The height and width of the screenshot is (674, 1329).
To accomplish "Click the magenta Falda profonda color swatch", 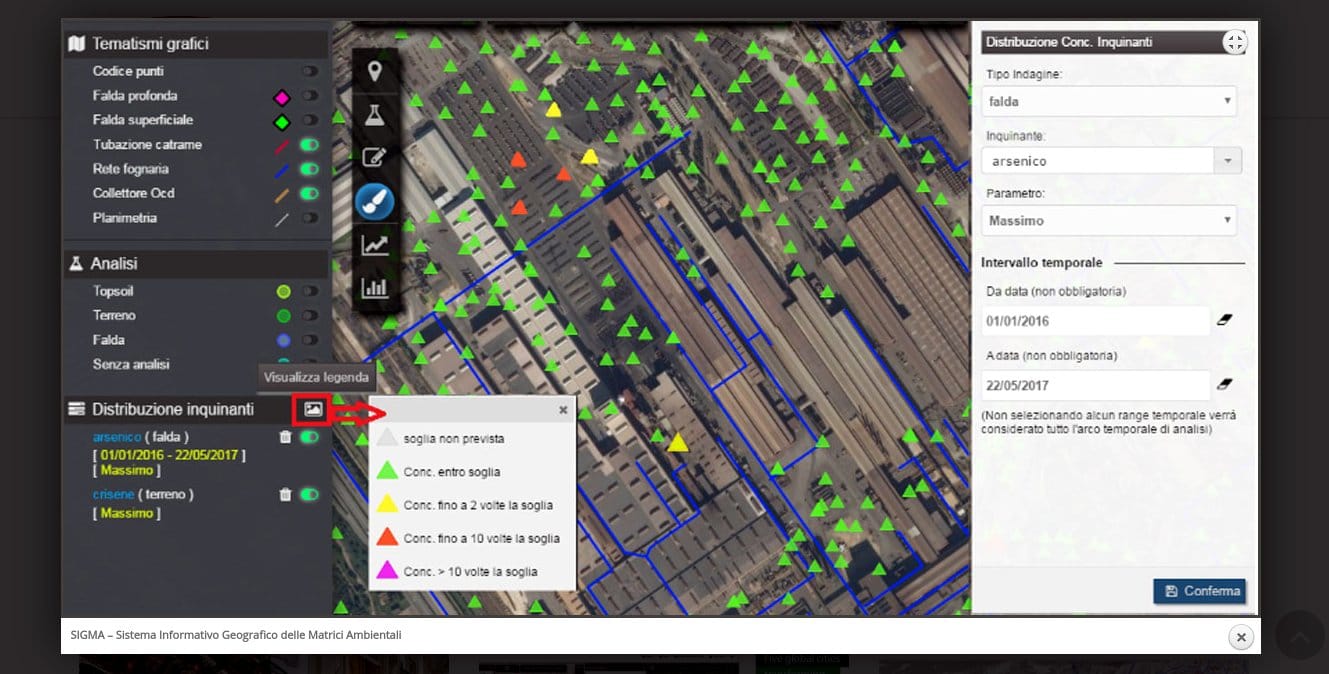I will [x=282, y=97].
